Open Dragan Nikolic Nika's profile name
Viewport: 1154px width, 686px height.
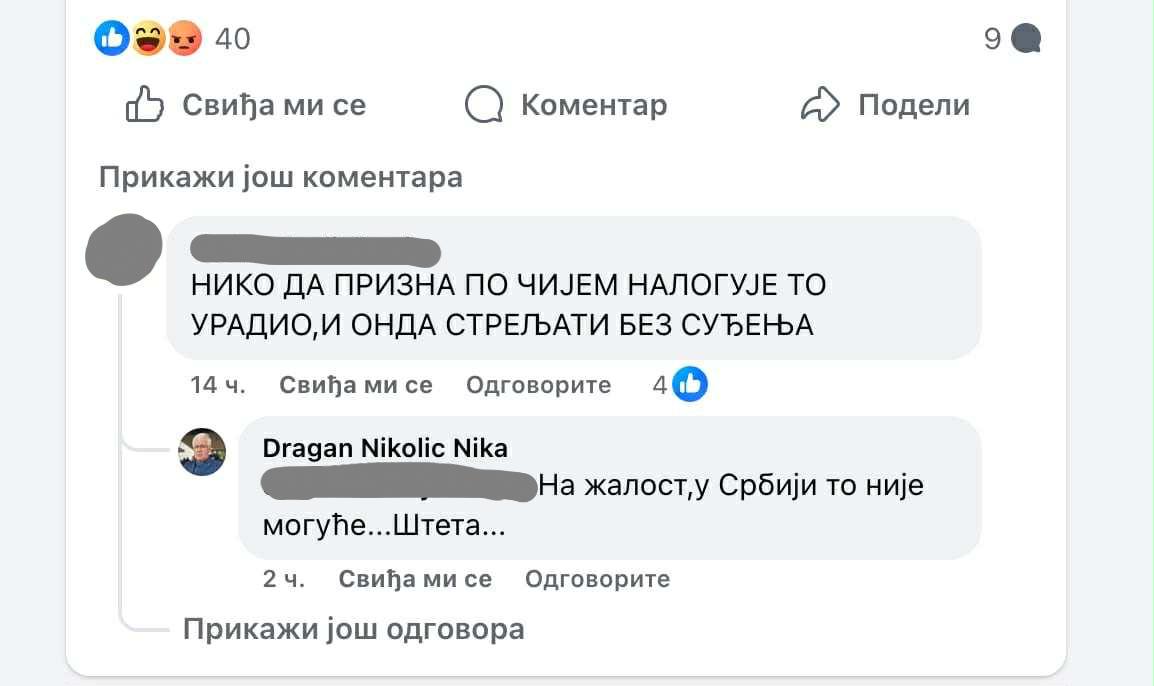click(x=385, y=448)
